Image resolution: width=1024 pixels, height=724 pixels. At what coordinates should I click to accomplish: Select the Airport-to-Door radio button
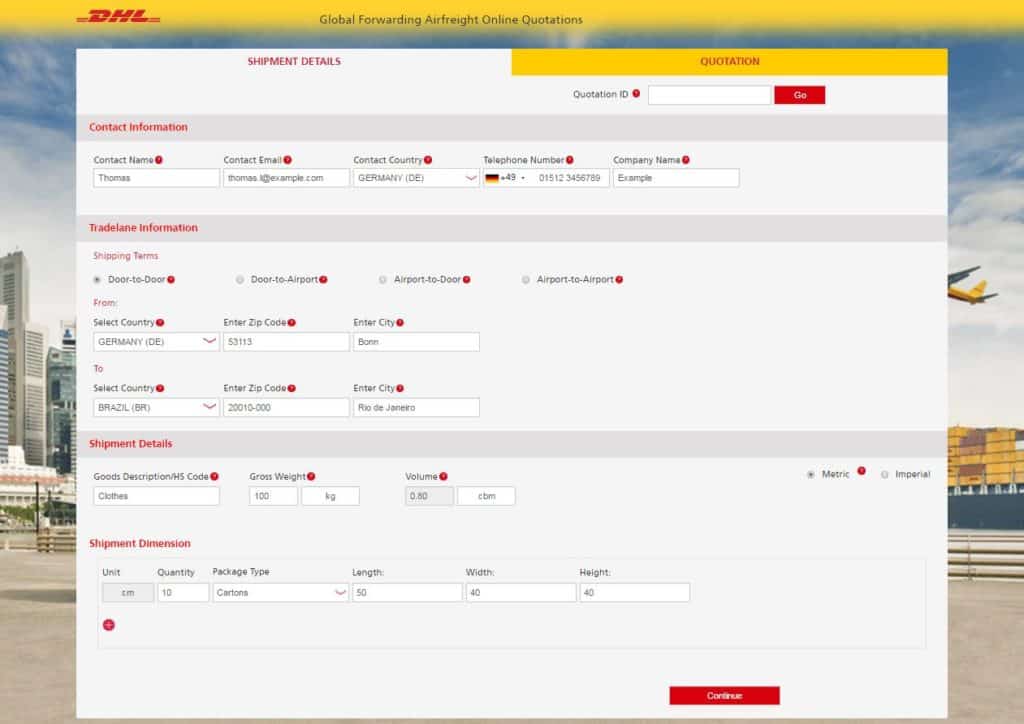[381, 279]
